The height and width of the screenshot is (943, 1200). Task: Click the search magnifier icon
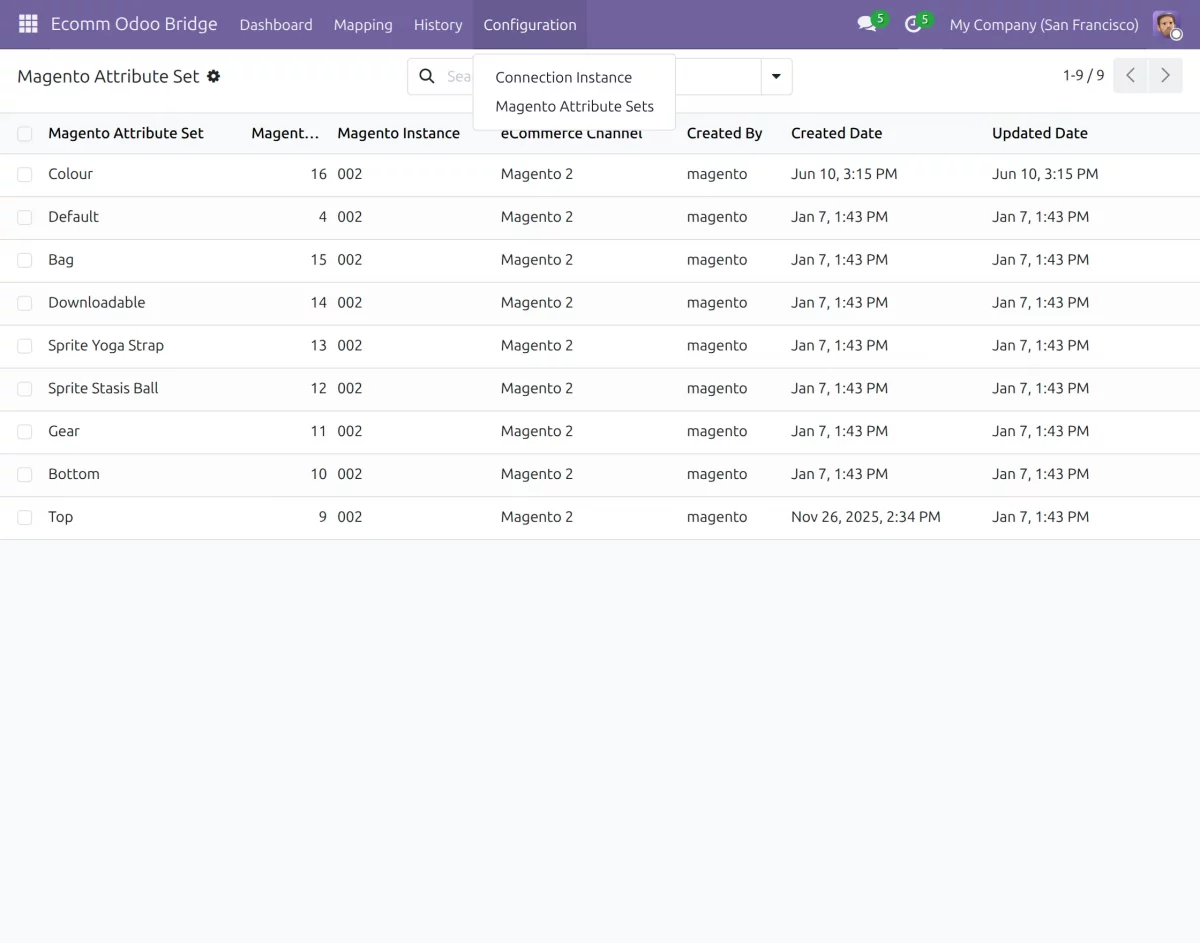click(x=427, y=76)
